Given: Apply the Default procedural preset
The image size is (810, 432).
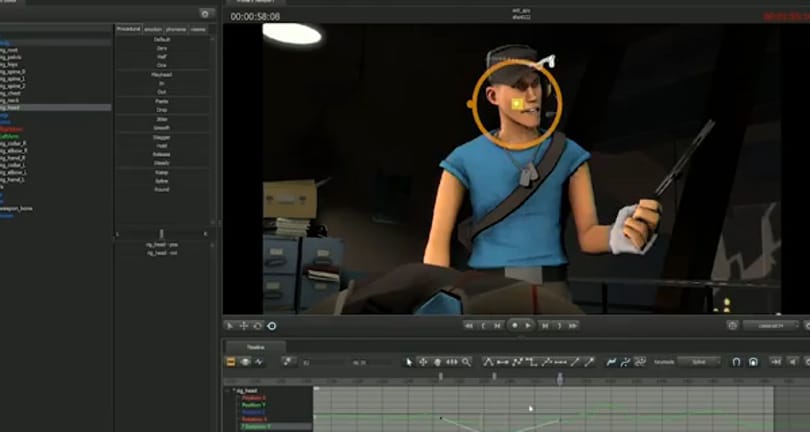Looking at the screenshot, I should [x=162, y=39].
